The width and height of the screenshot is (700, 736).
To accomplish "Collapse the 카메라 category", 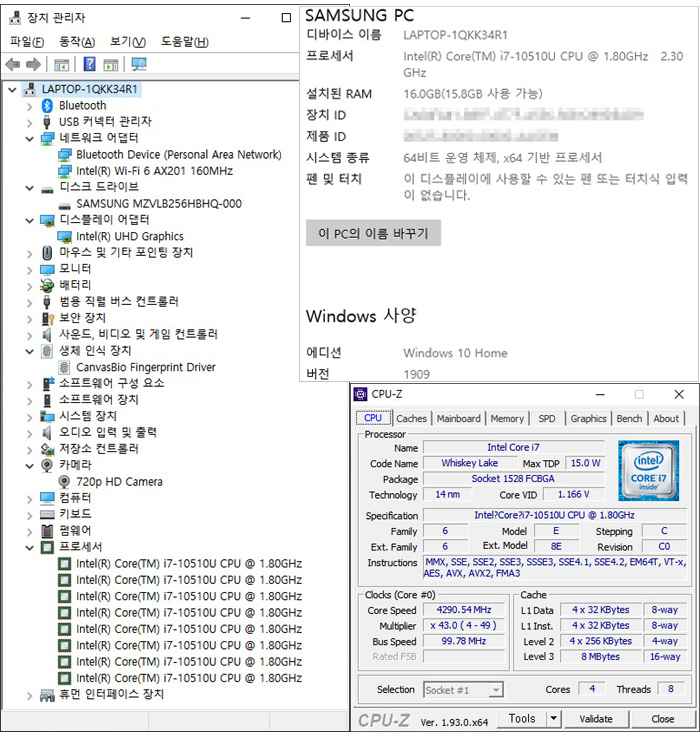I will click(x=30, y=466).
